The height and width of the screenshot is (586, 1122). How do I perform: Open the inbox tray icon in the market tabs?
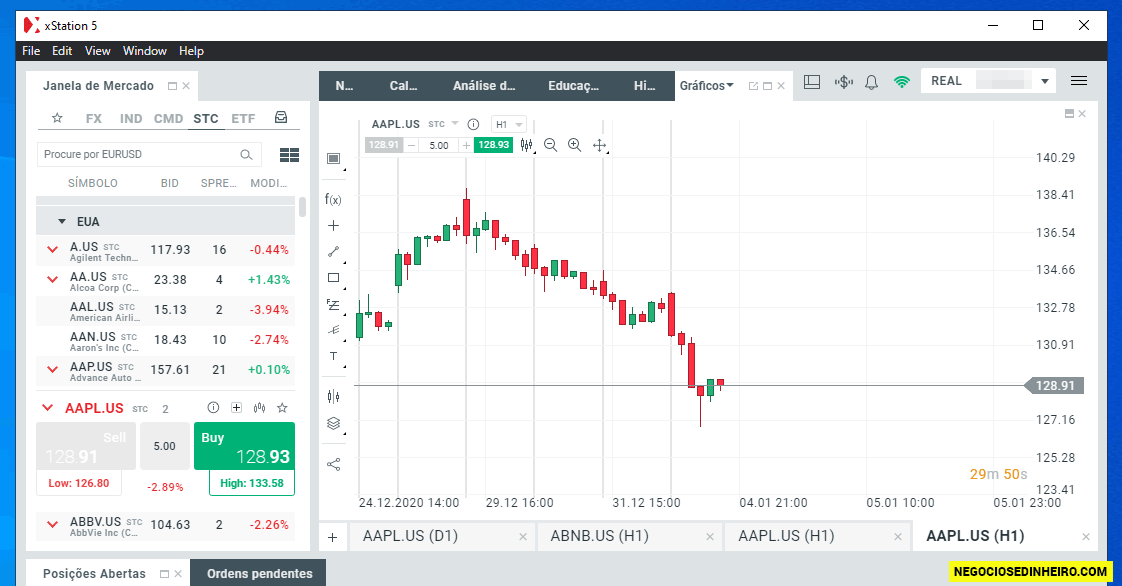(281, 117)
